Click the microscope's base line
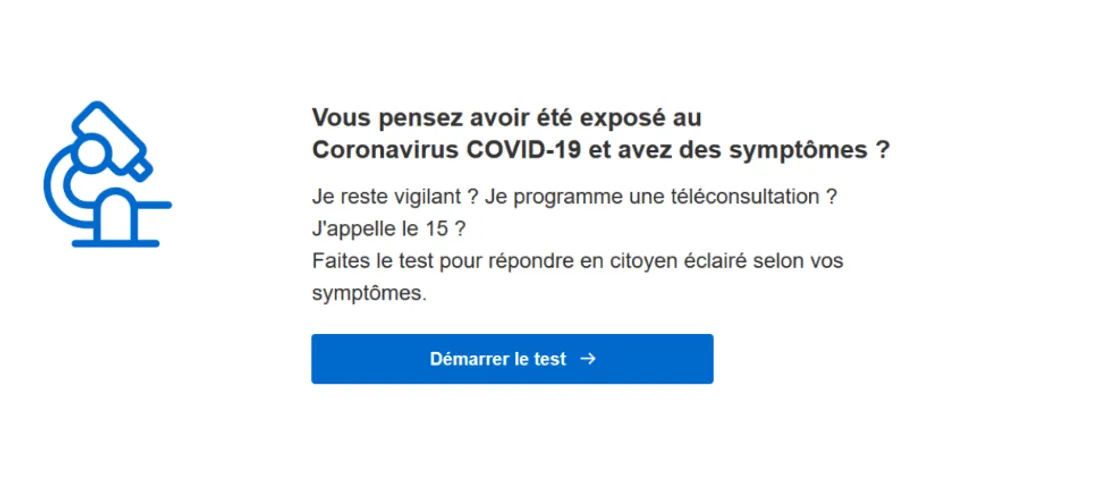 [x=116, y=243]
